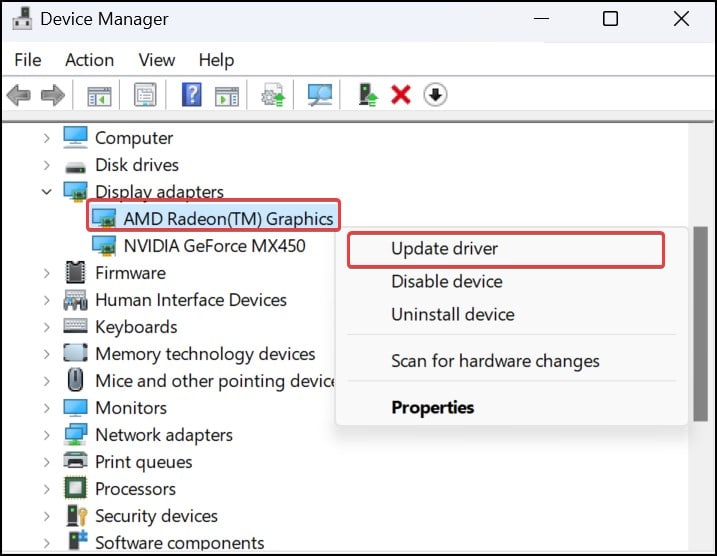Image resolution: width=717 pixels, height=556 pixels.
Task: Click the Display adapters category icon
Action: coord(75,192)
